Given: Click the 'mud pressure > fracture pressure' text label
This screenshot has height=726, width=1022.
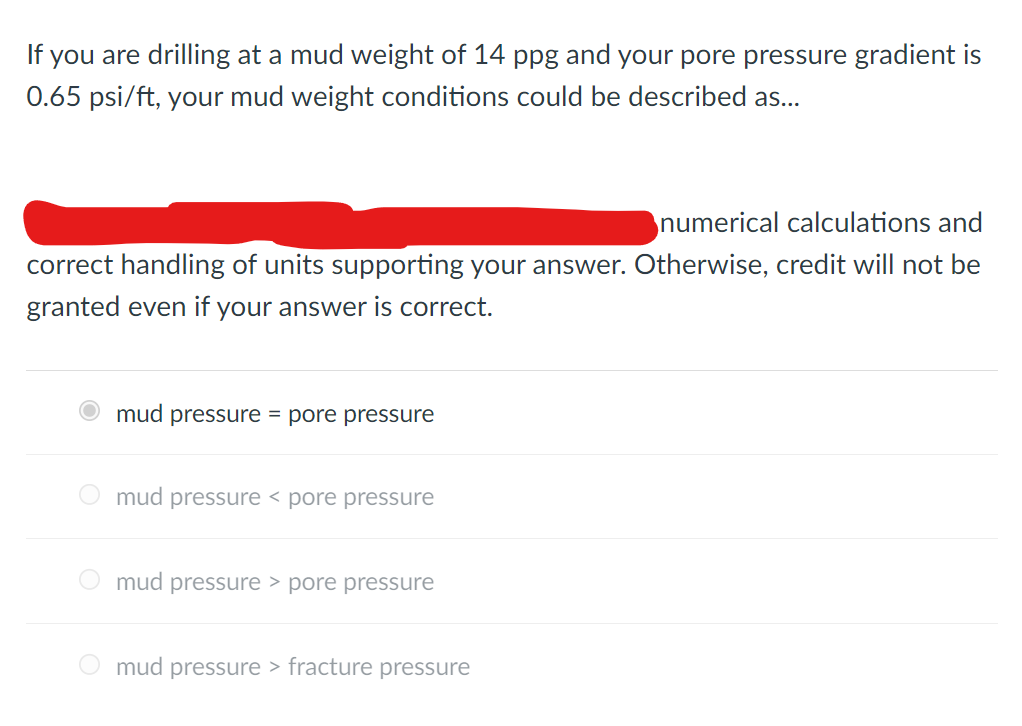Looking at the screenshot, I should 293,666.
